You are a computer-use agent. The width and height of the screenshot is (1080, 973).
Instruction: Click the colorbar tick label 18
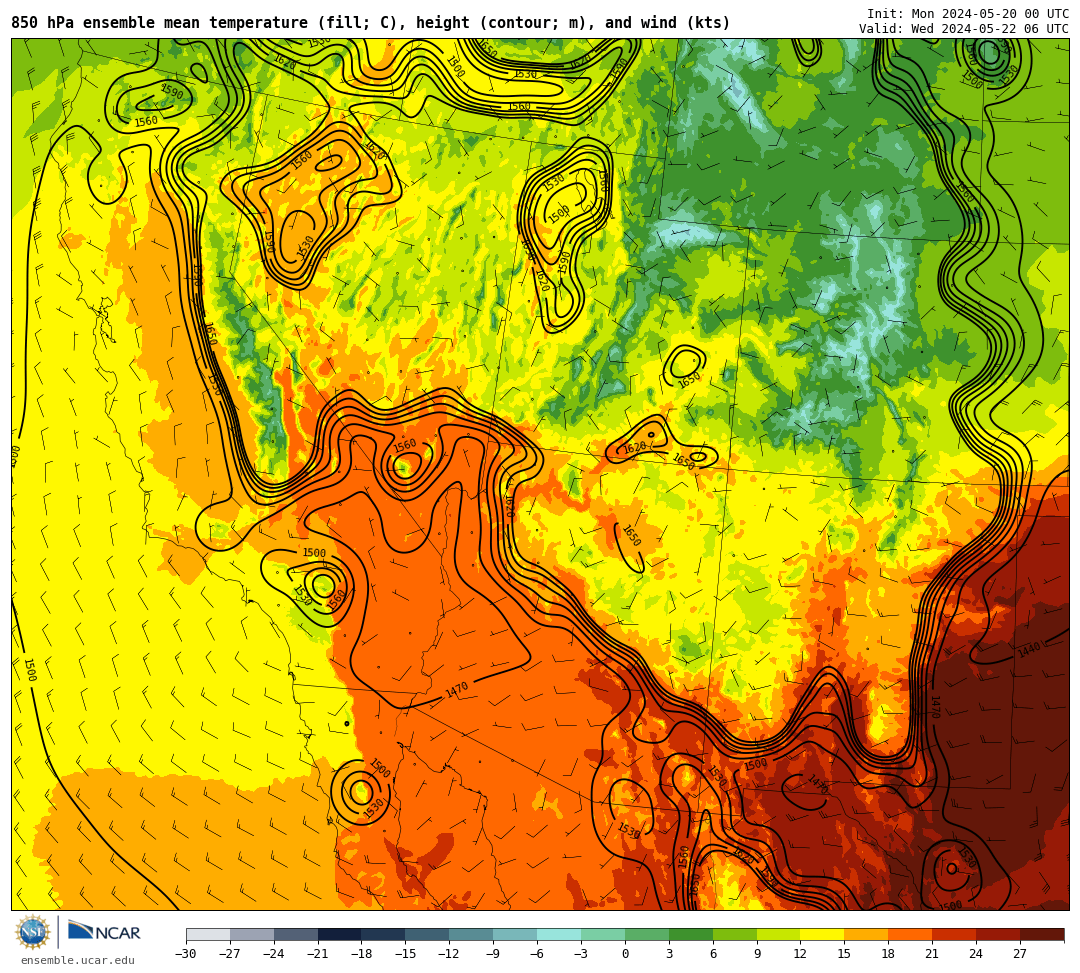coord(889,954)
